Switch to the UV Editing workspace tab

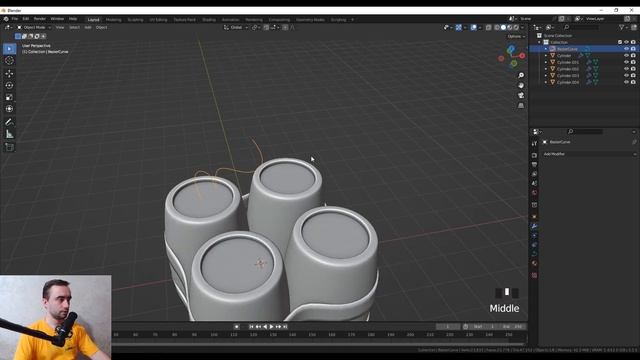pyautogui.click(x=158, y=20)
